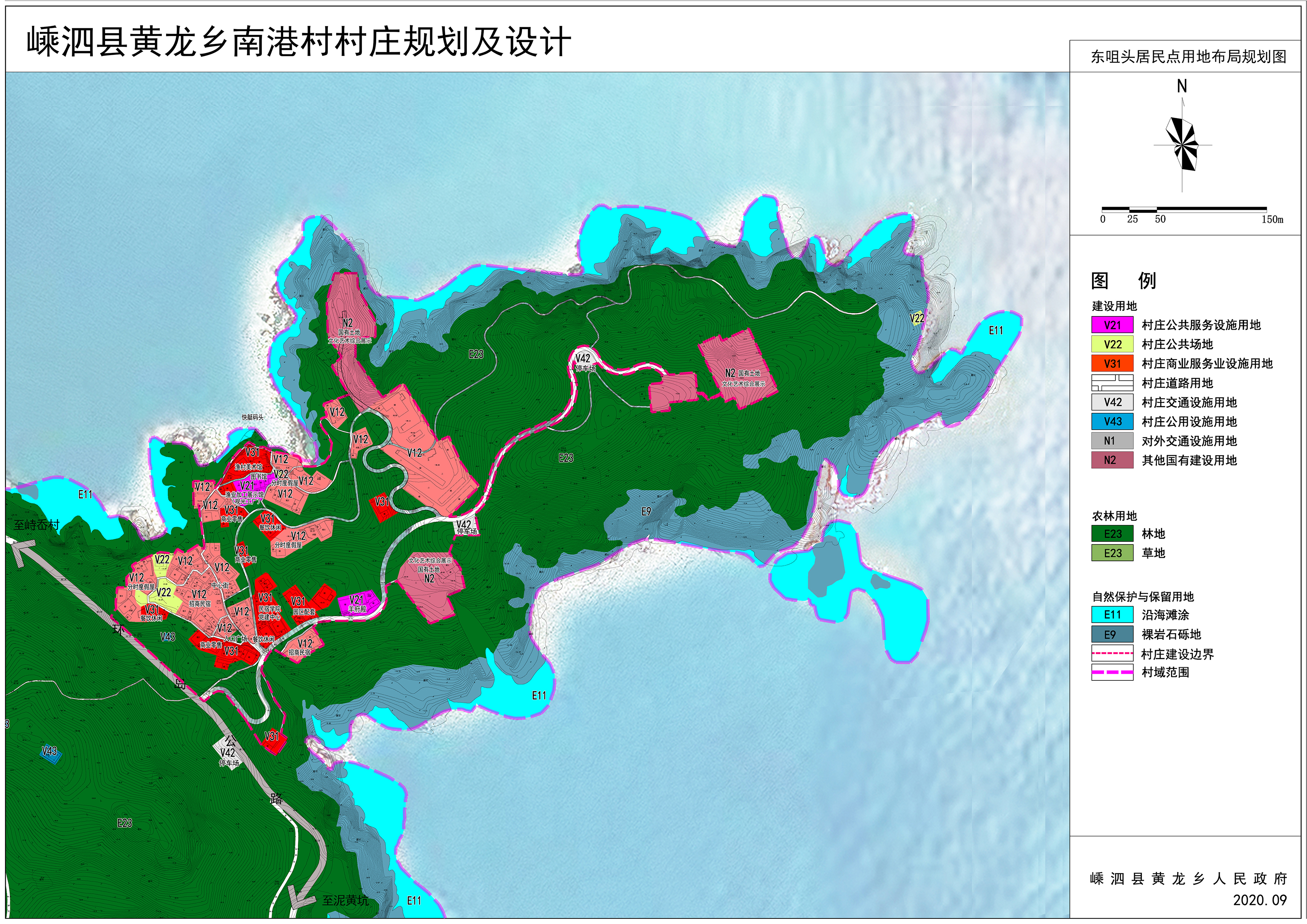Click the village road pattern legend symbol
The width and height of the screenshot is (1307, 924).
pyautogui.click(x=1112, y=383)
